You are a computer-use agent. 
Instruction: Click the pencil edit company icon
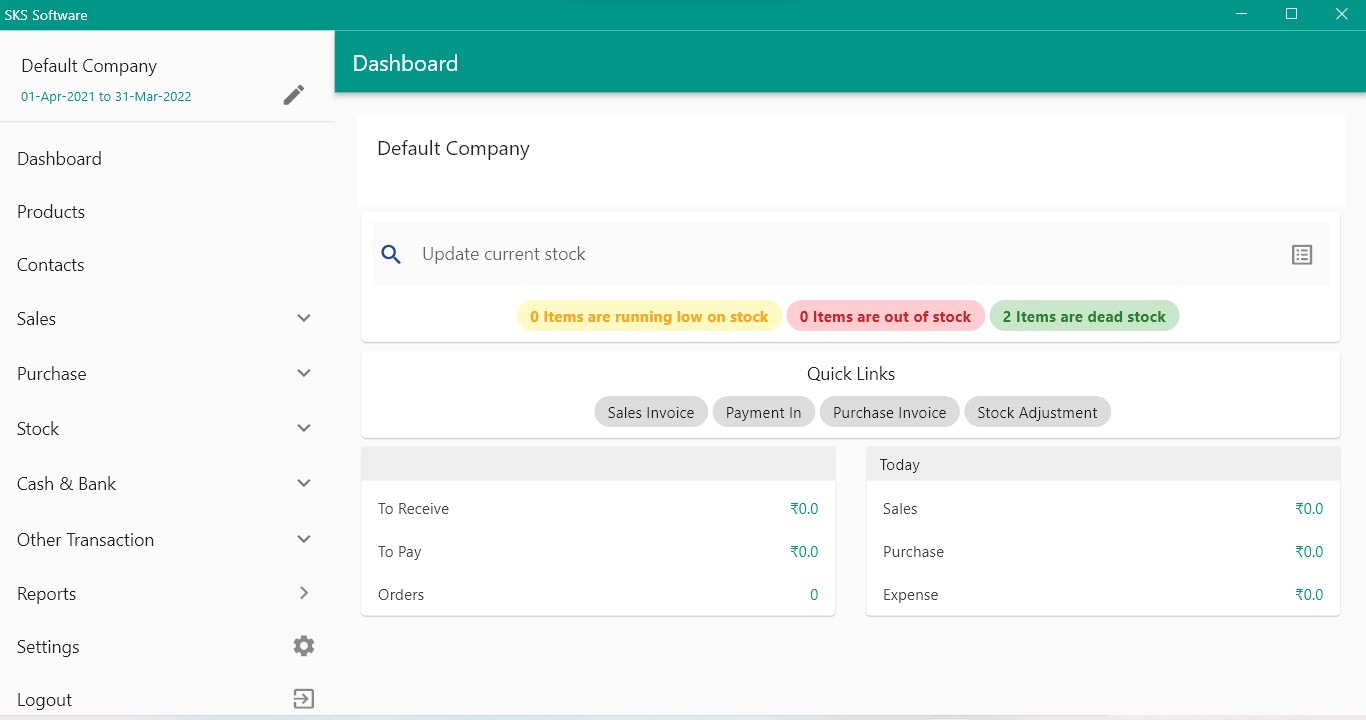(293, 95)
